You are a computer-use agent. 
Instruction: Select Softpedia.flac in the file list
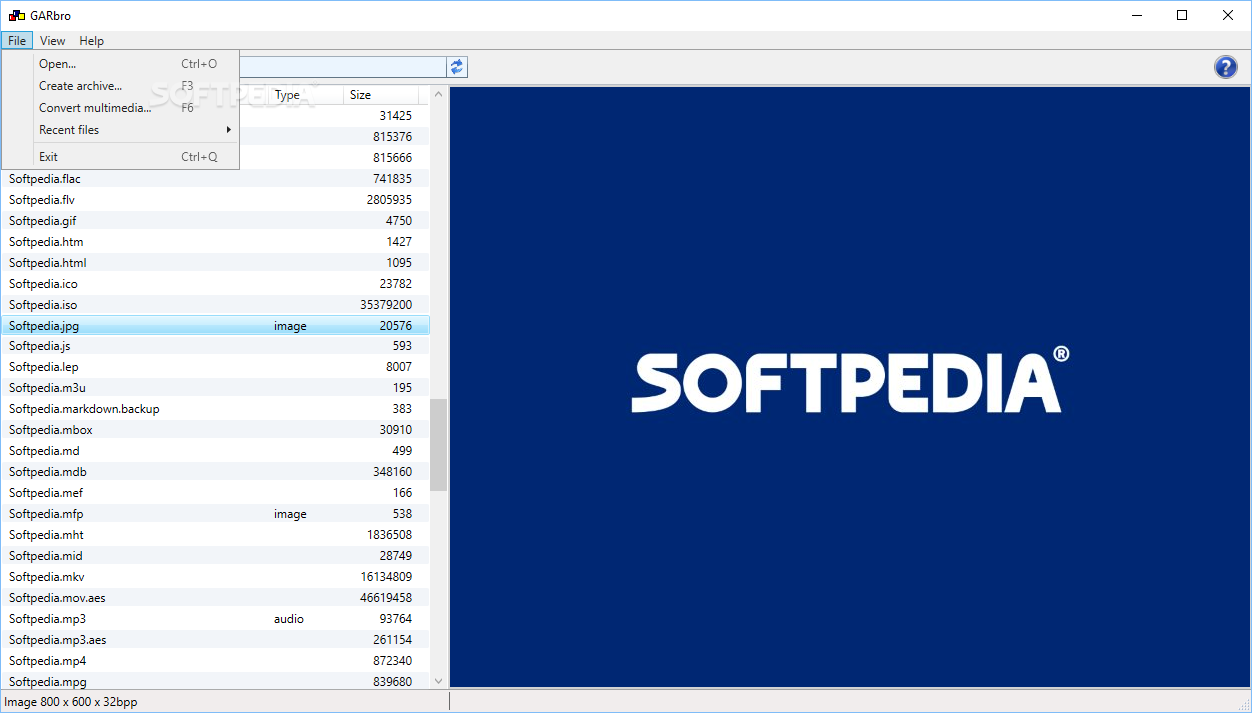click(215, 179)
